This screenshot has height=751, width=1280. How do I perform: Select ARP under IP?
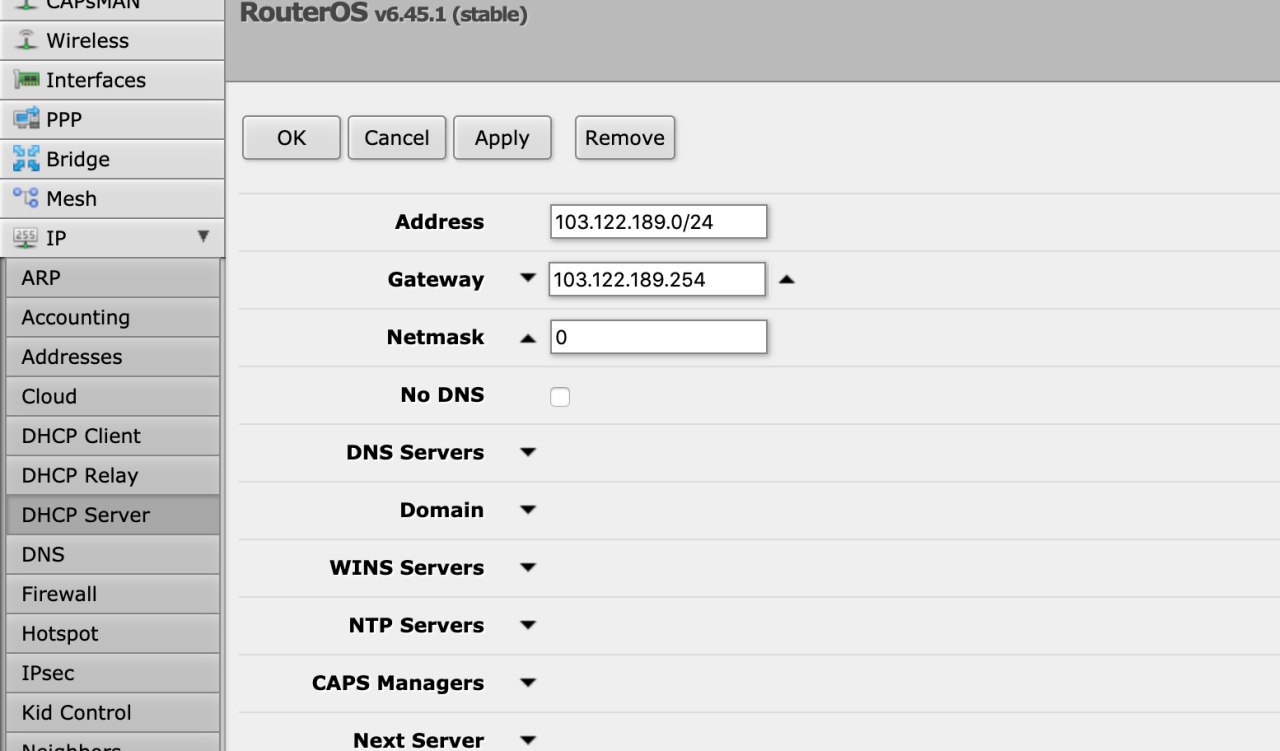click(x=112, y=278)
